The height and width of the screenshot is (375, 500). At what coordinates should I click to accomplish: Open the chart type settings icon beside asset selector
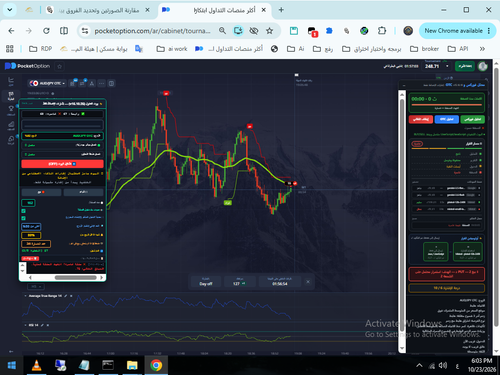point(72,83)
